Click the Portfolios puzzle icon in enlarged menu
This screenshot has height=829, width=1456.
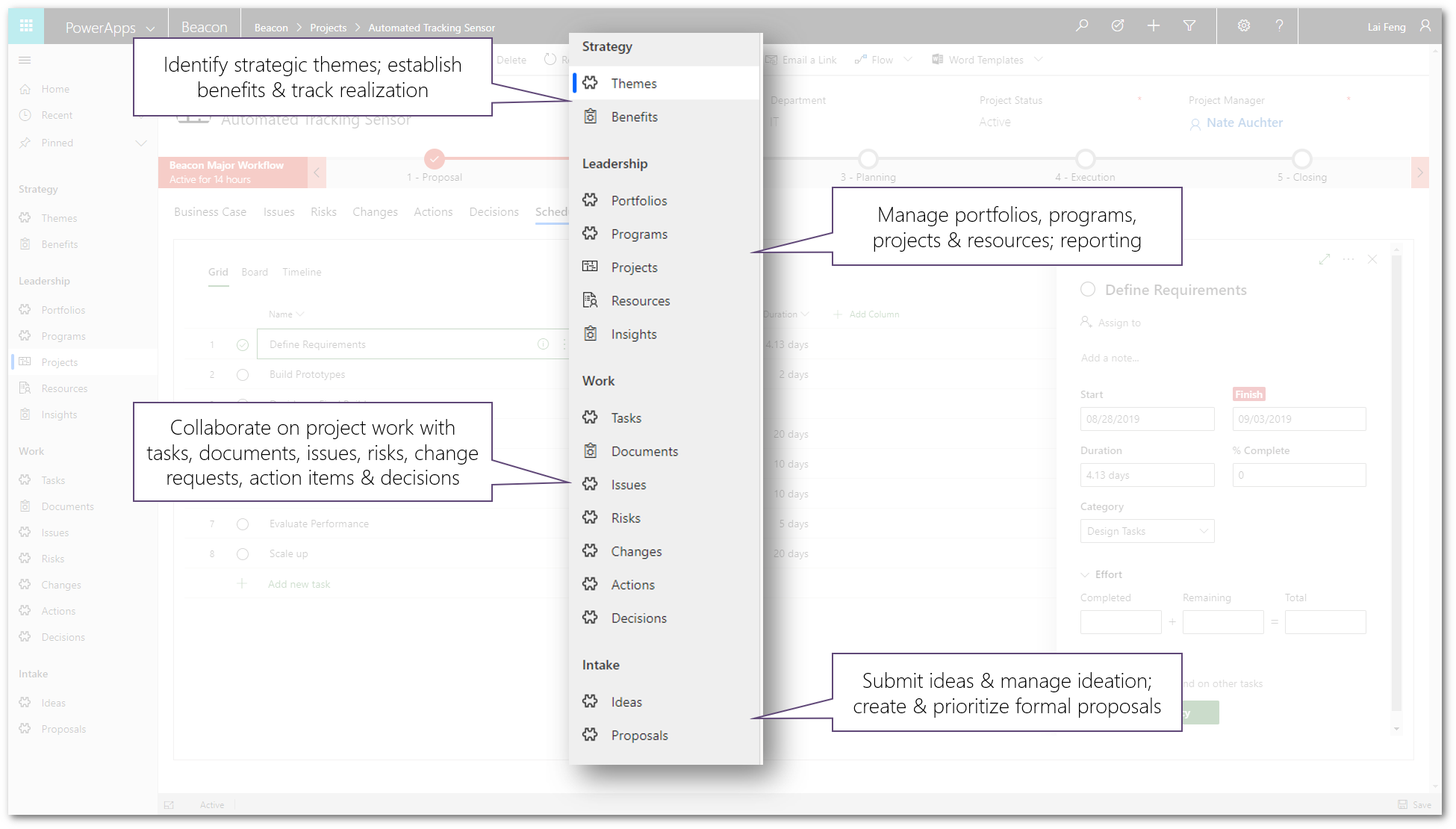click(x=591, y=200)
